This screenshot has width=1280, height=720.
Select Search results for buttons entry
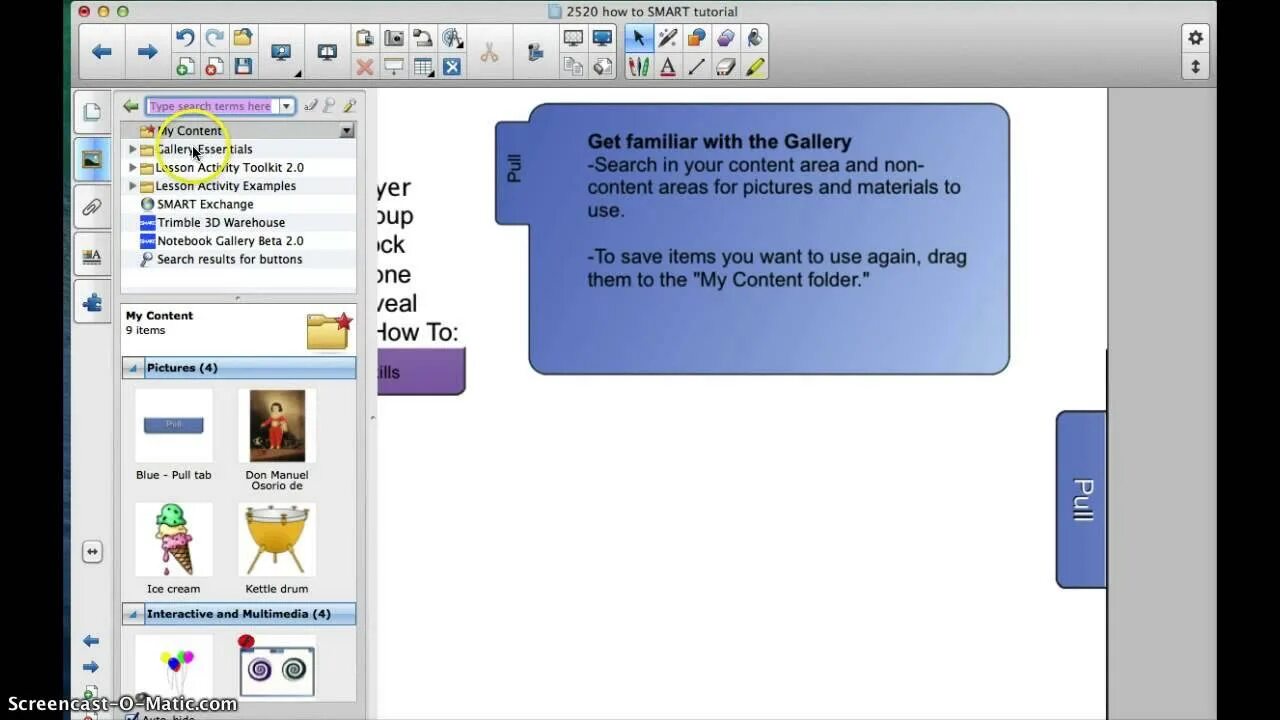[229, 259]
